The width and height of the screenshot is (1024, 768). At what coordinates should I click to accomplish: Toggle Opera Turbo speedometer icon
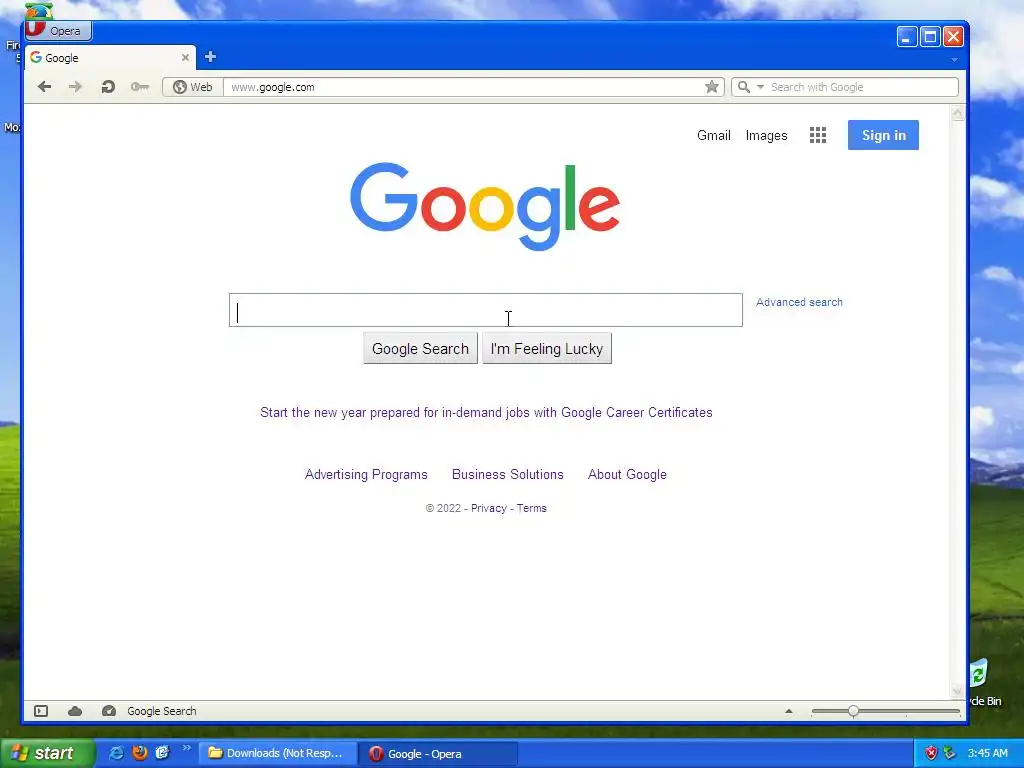point(108,711)
